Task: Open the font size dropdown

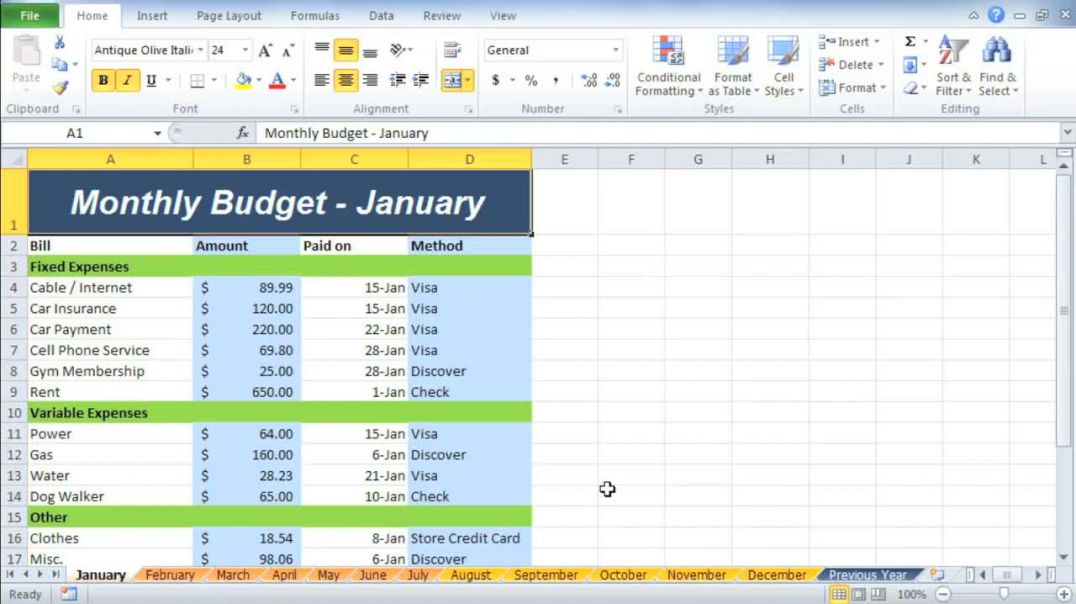Action: tap(245, 50)
